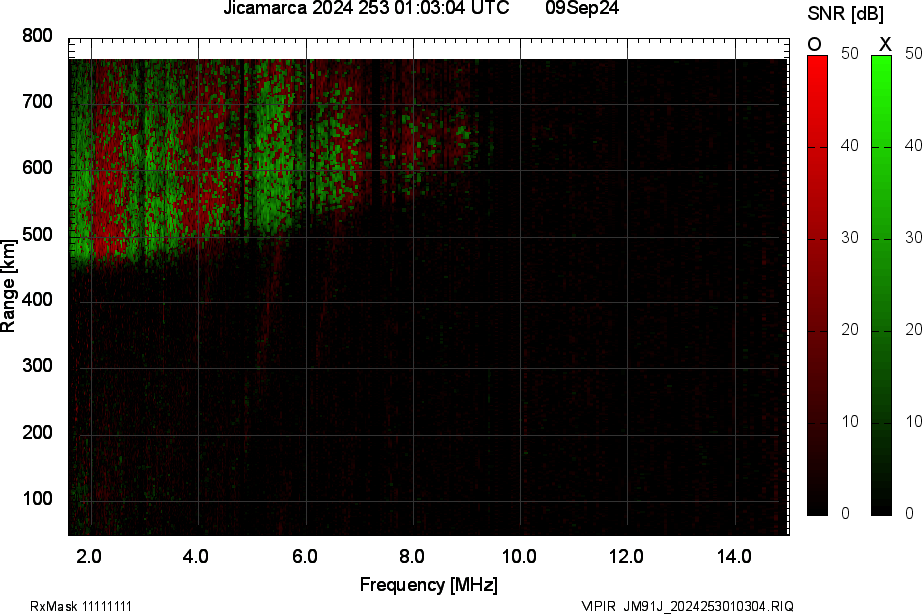The image size is (922, 614).
Task: Click the 0 tick label on O colorbar
Action: (846, 514)
